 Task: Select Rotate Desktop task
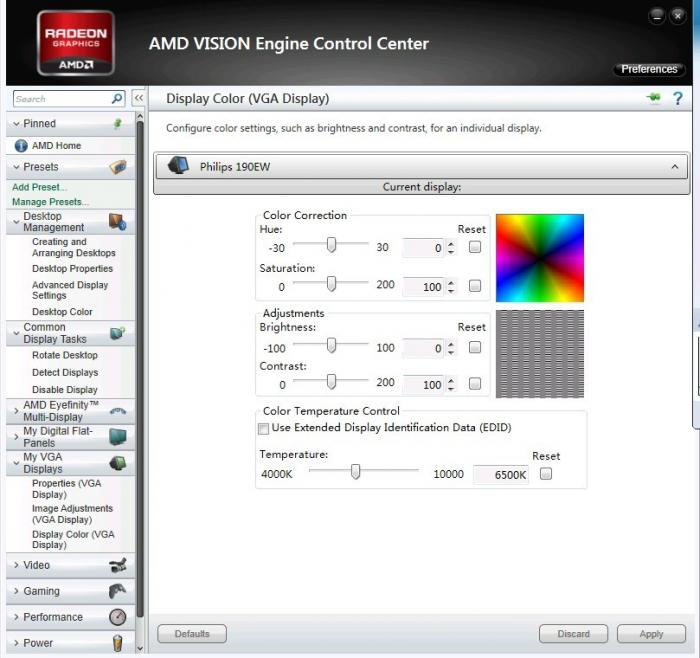tap(65, 355)
